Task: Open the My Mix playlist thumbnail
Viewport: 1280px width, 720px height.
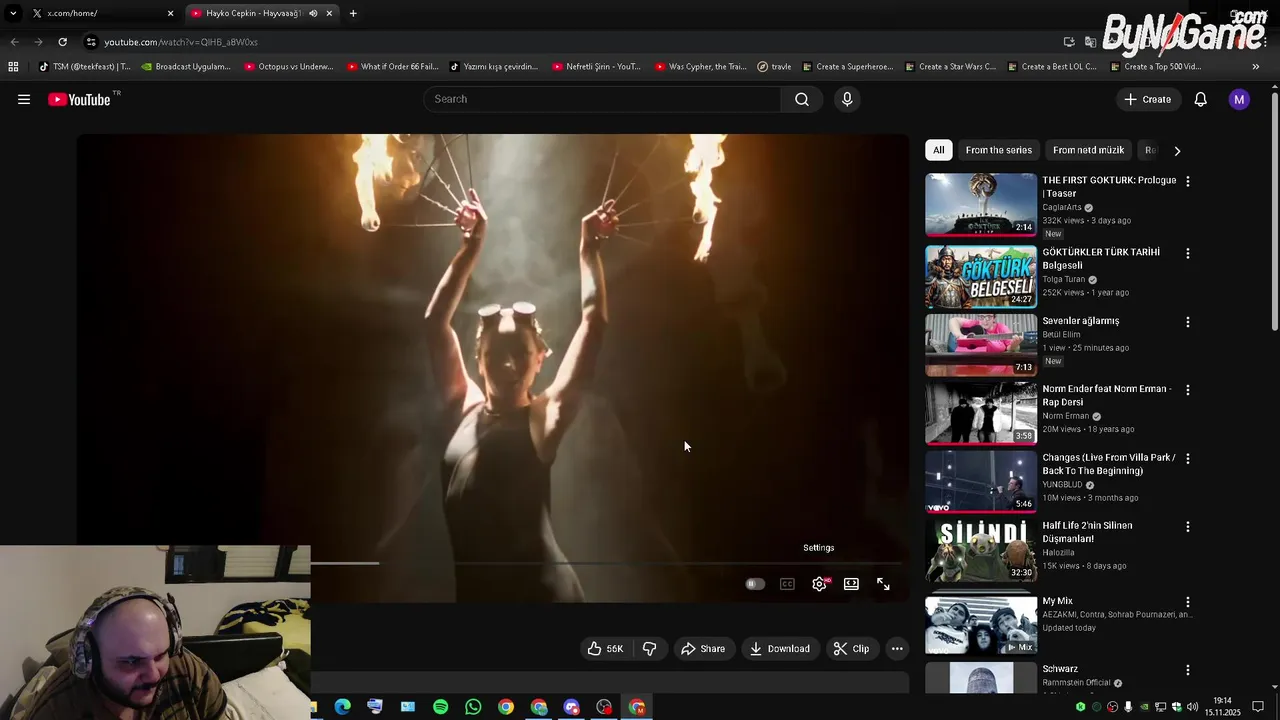Action: (981, 625)
